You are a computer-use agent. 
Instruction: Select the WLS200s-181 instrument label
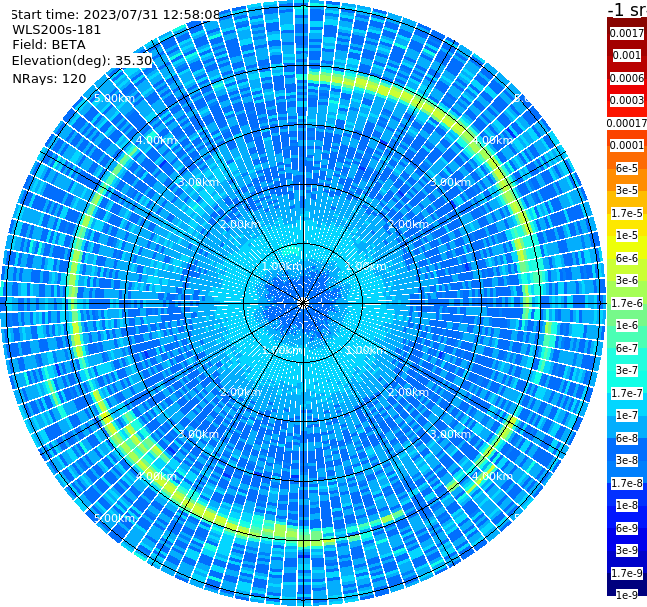pyautogui.click(x=57, y=30)
